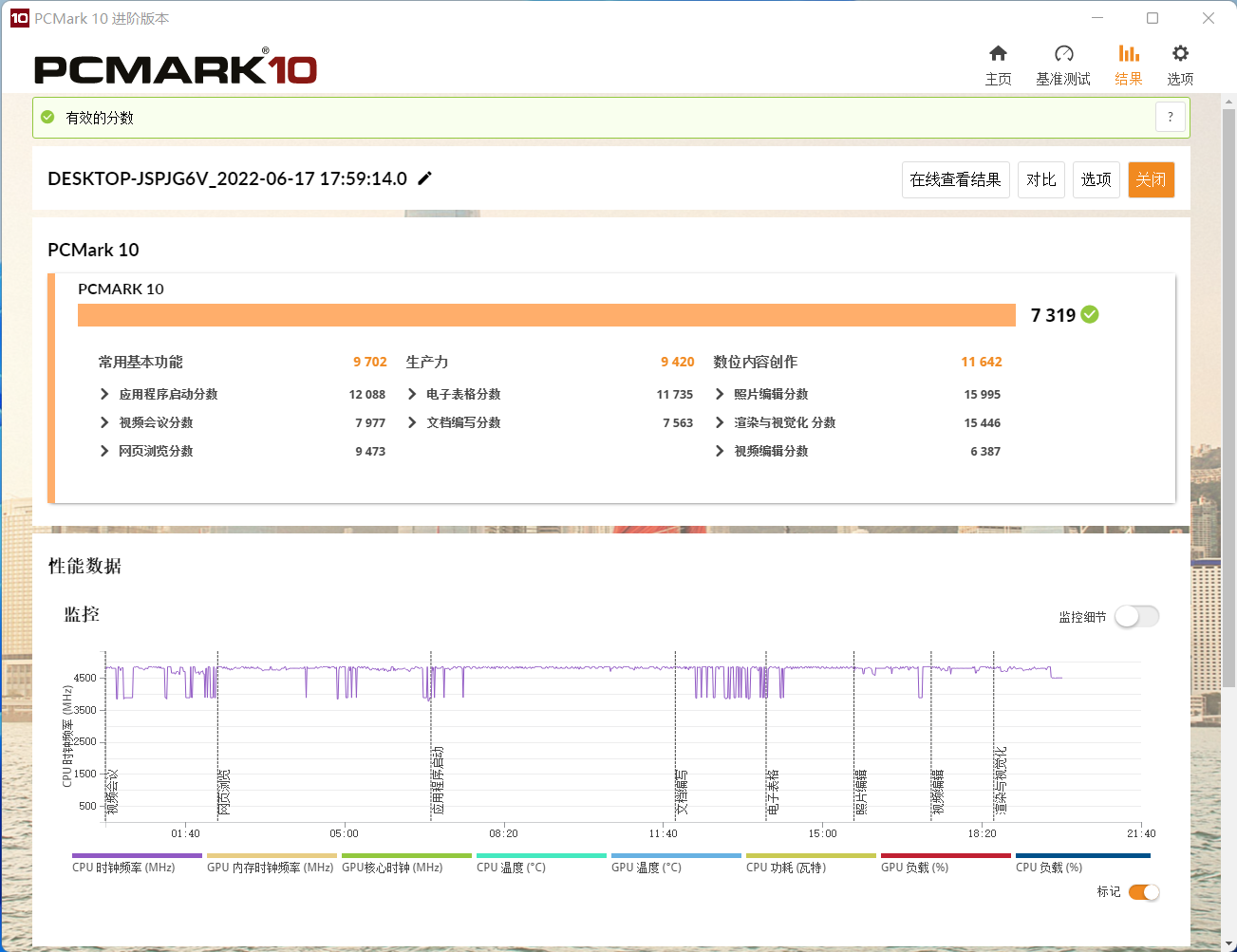Minimize the PCMark 10 window
Image resolution: width=1237 pixels, height=952 pixels.
click(x=1097, y=18)
